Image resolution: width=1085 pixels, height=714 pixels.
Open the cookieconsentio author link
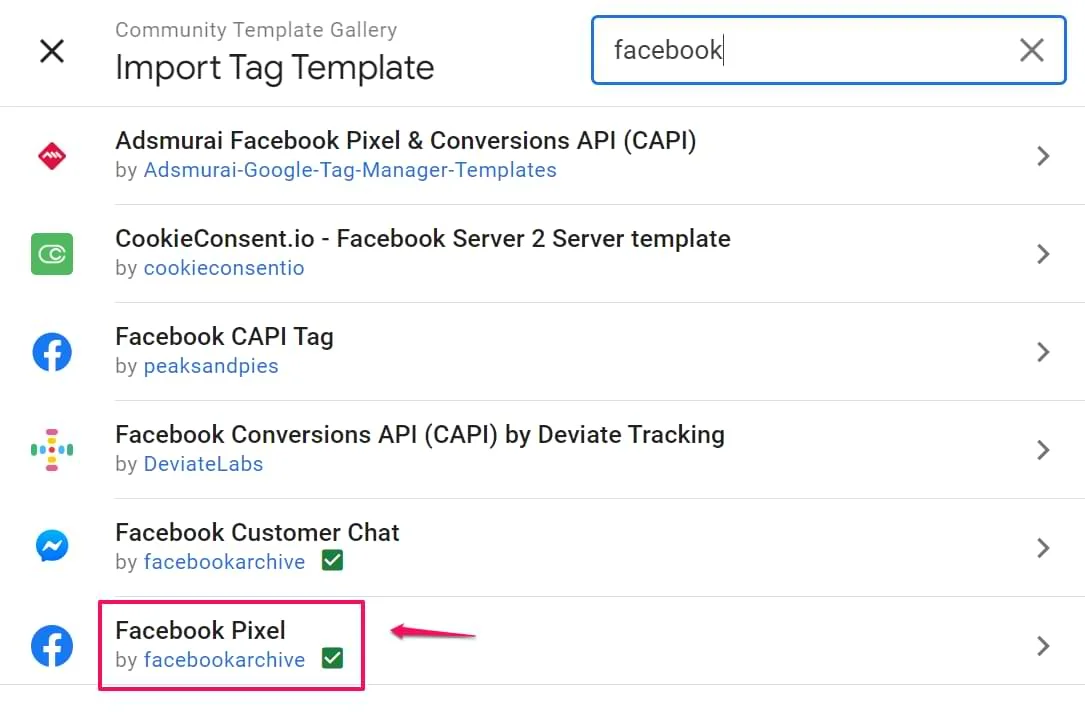tap(224, 268)
